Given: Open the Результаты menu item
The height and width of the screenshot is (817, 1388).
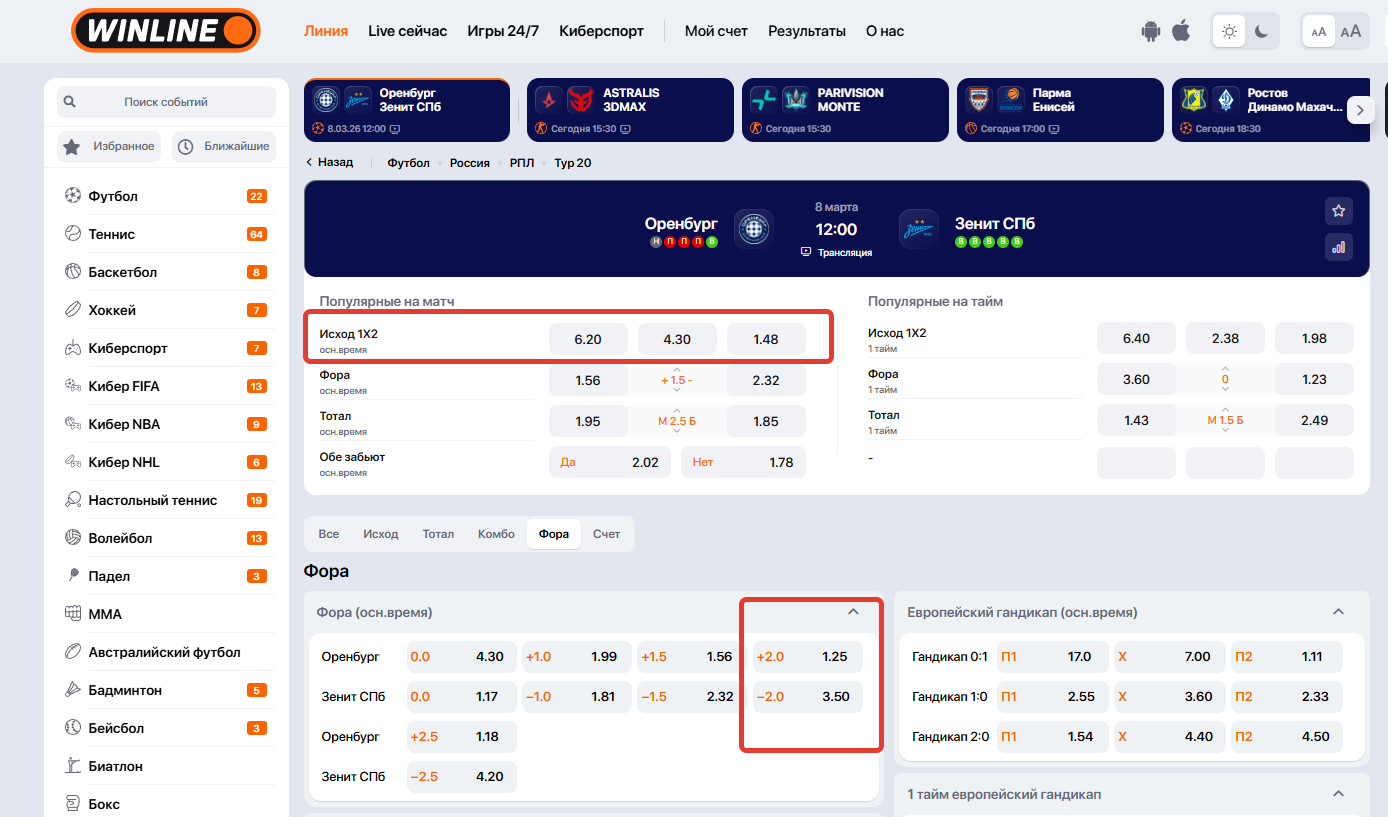Looking at the screenshot, I should [806, 31].
